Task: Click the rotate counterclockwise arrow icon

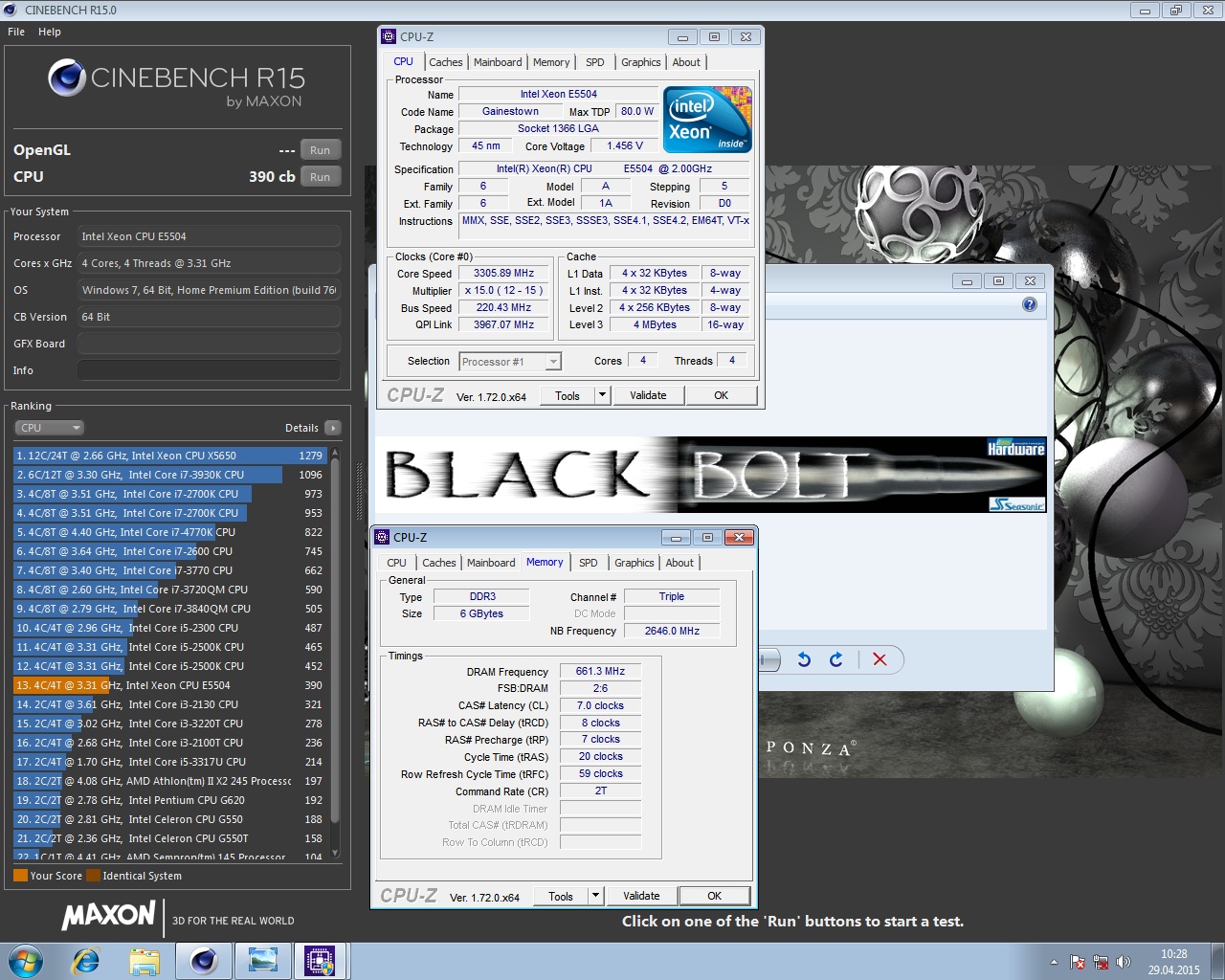Action: tap(804, 659)
